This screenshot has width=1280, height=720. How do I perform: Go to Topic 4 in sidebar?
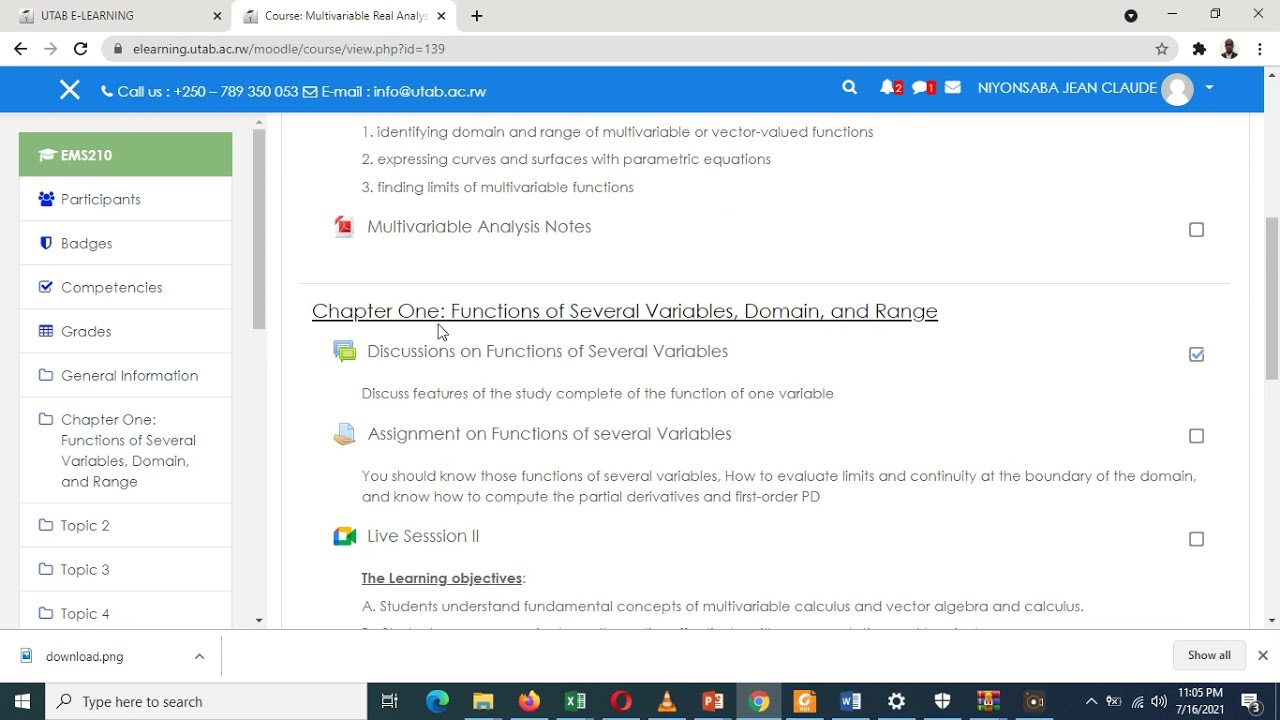pyautogui.click(x=125, y=613)
